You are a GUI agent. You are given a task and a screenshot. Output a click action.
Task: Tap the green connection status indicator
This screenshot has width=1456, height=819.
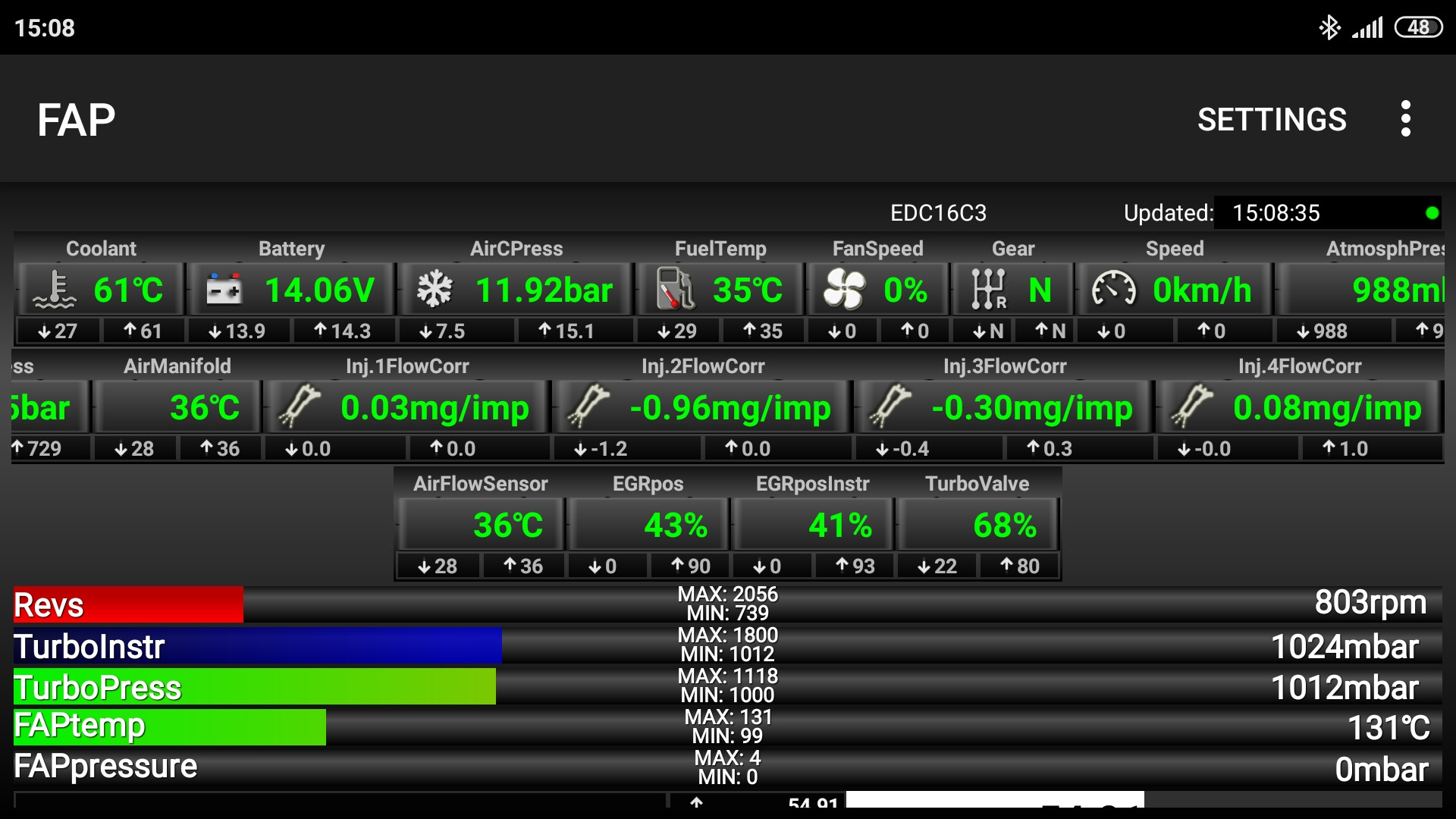click(x=1432, y=213)
